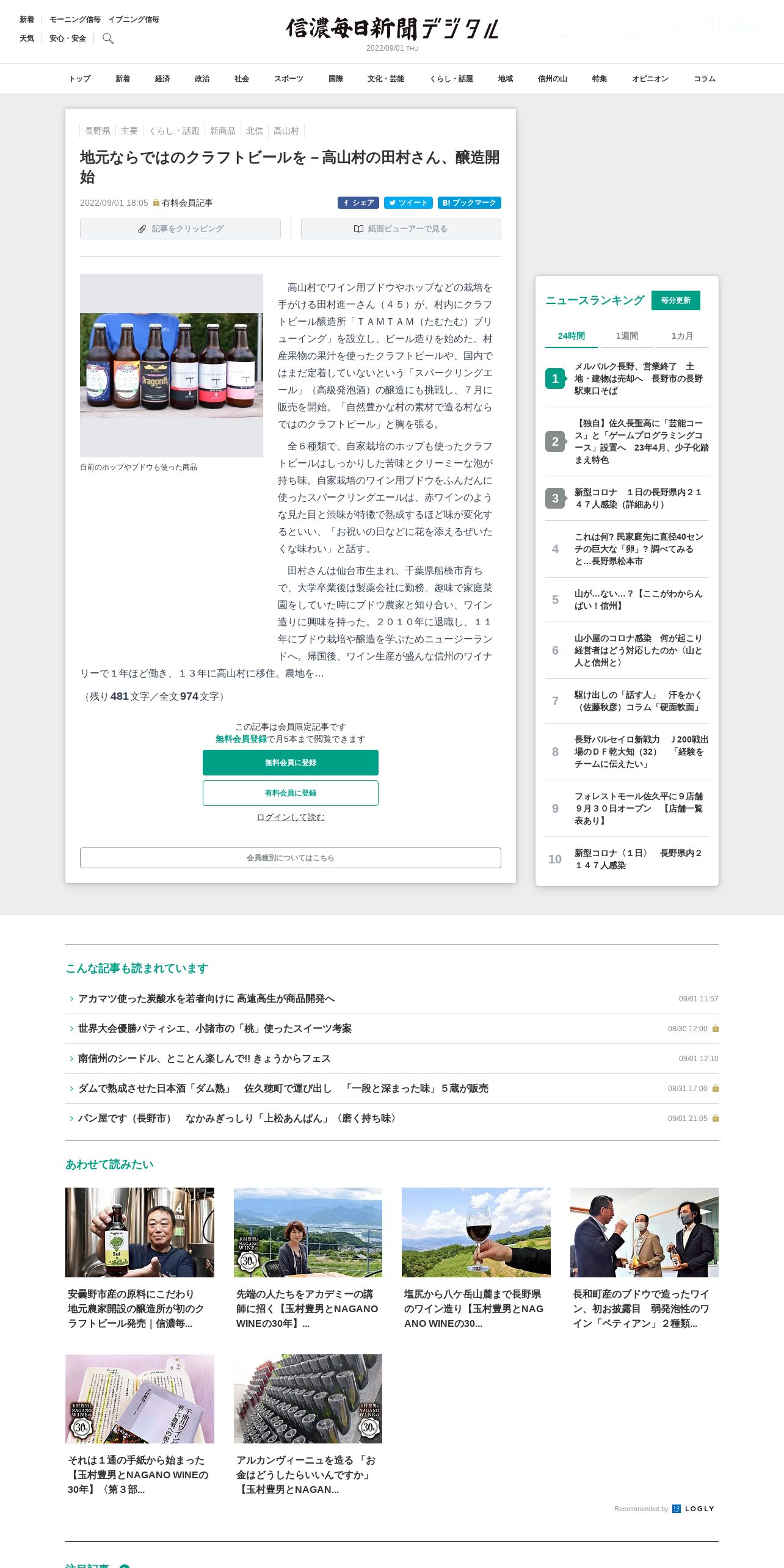Image resolution: width=784 pixels, height=1568 pixels.
Task: Open 先端の人たちをアカデミーの講師に招く card title
Action: click(x=307, y=1308)
